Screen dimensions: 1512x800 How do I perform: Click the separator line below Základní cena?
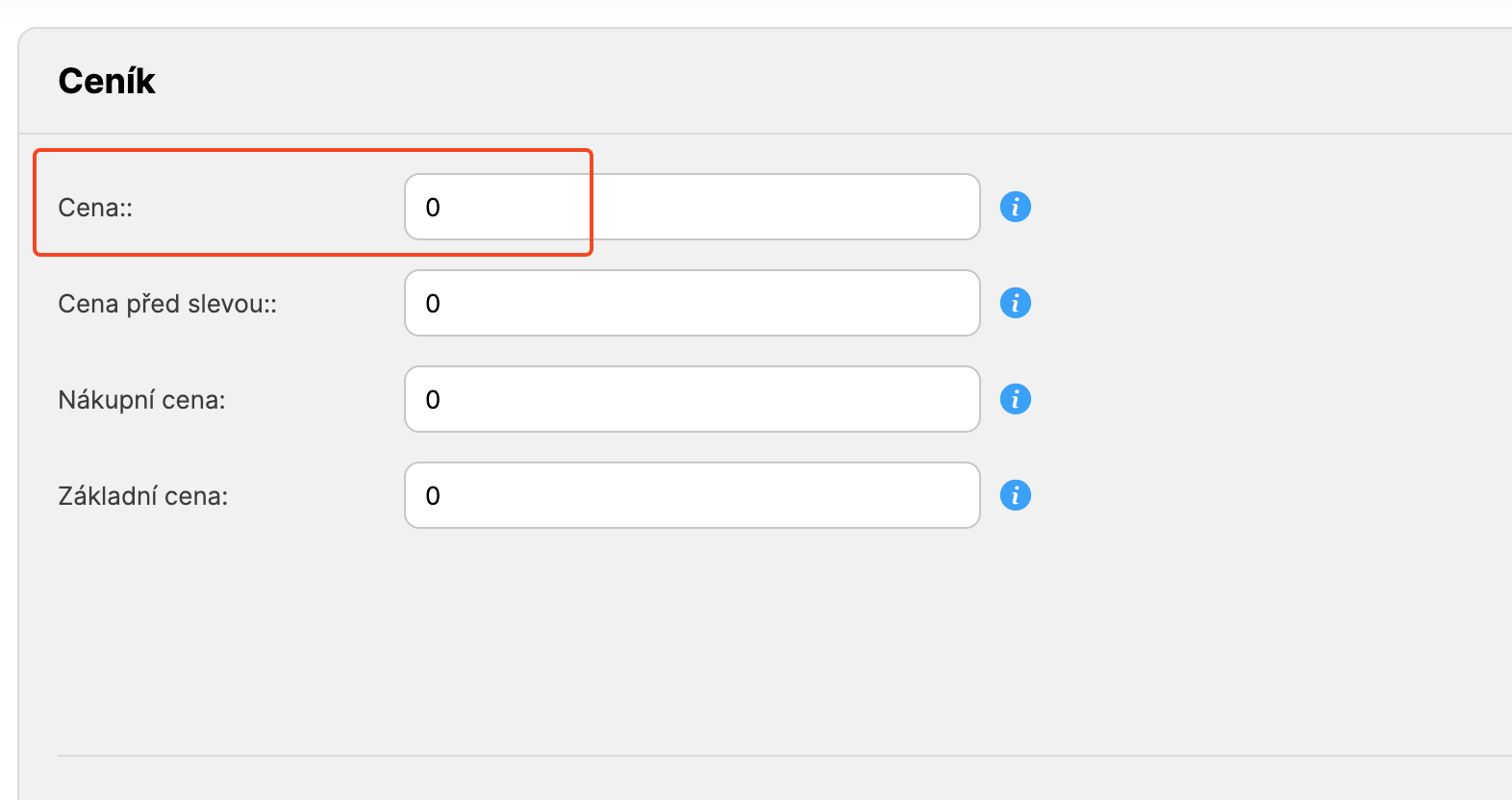coord(769,756)
